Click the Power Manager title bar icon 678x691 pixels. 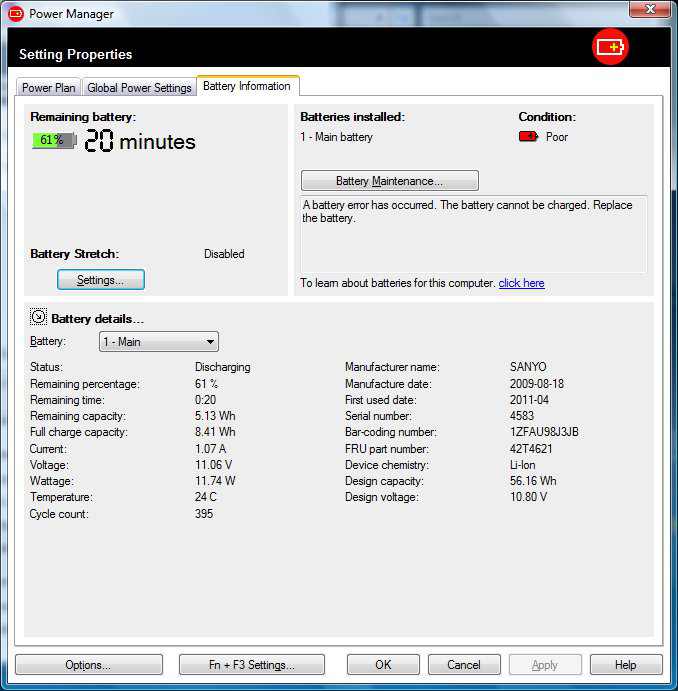click(16, 14)
